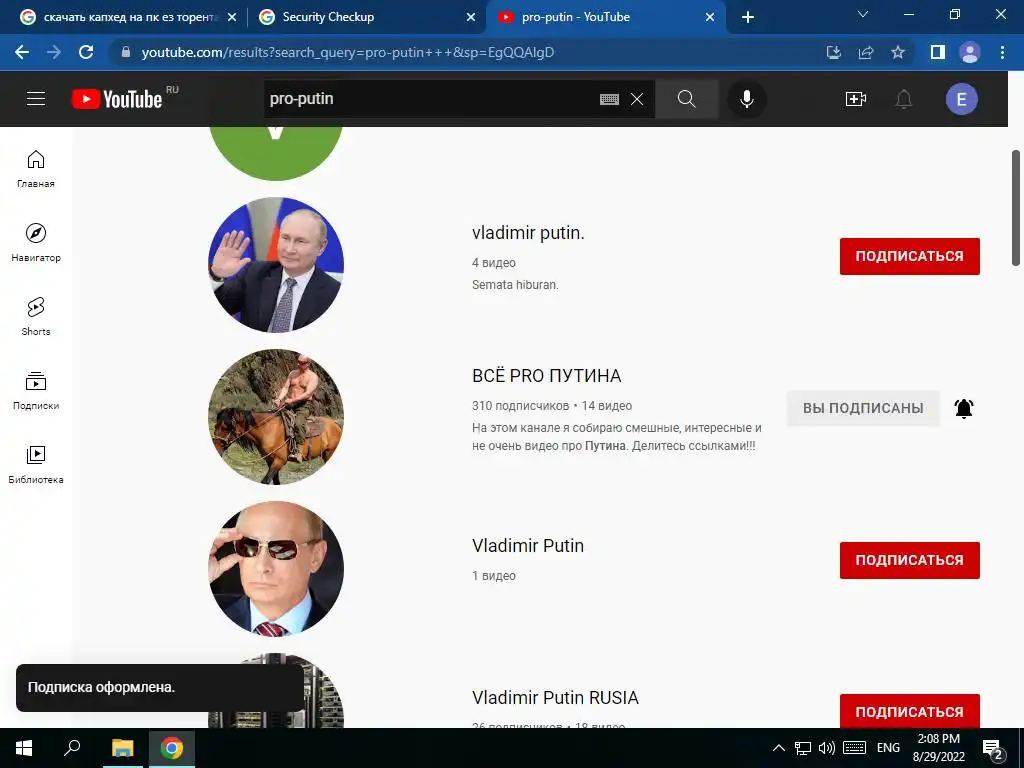Go to Главная in the sidebar
The image size is (1024, 768).
(36, 168)
